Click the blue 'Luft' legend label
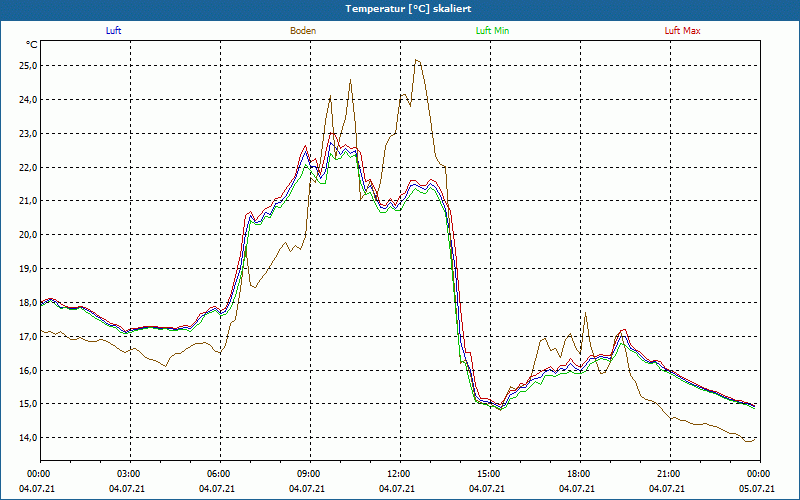800x500 pixels. click(113, 31)
